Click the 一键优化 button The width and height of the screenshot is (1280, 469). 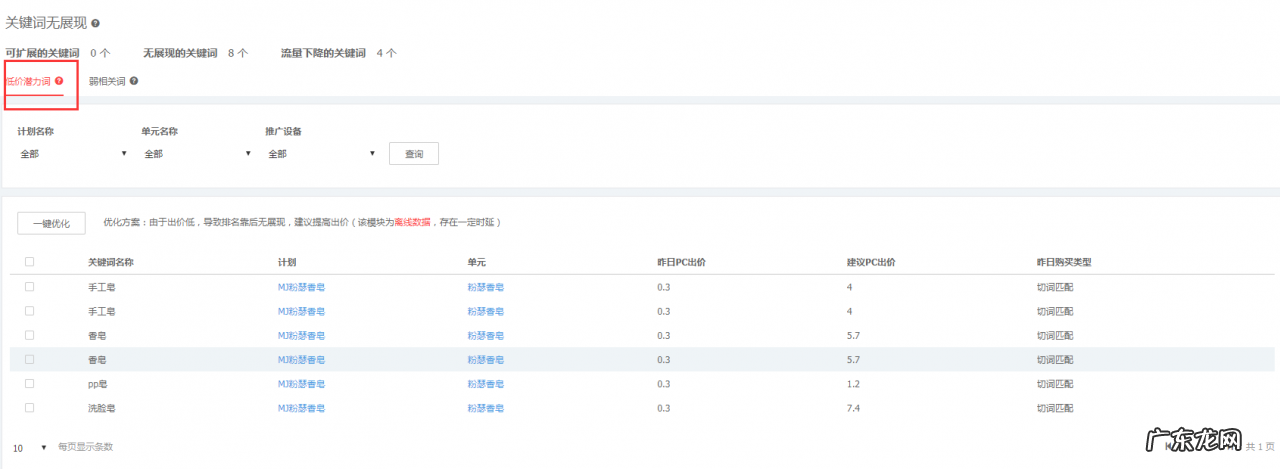coord(51,223)
